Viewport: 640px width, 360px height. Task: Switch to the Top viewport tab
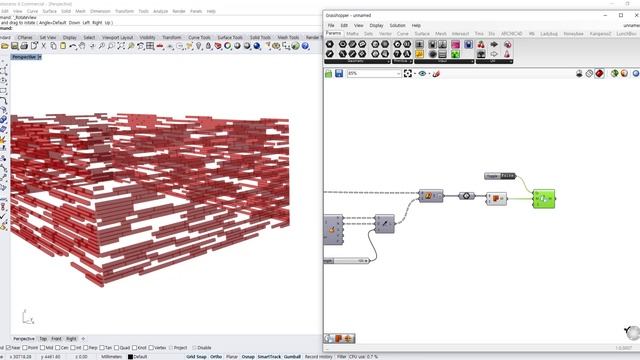(43, 339)
